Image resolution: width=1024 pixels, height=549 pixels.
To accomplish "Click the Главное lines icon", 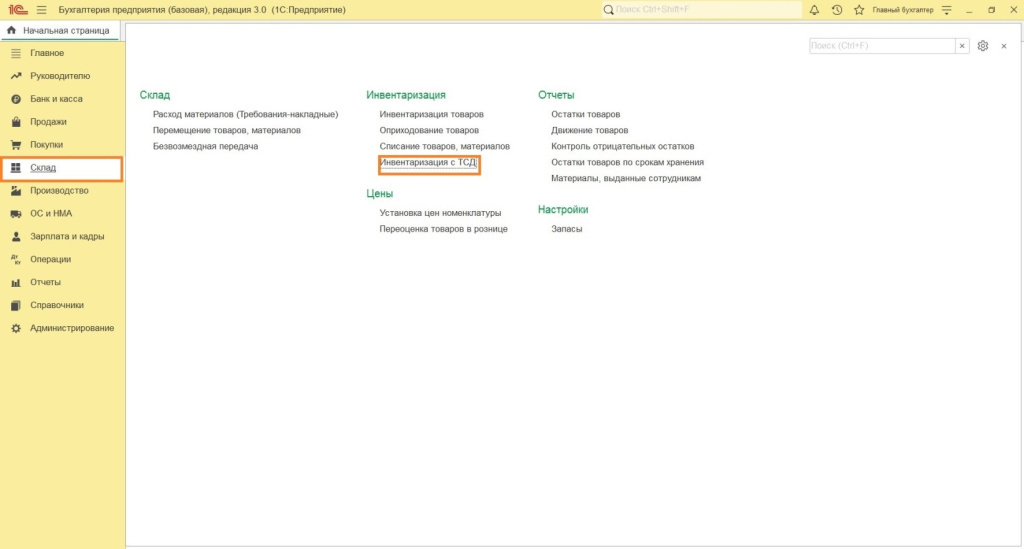I will [x=16, y=53].
